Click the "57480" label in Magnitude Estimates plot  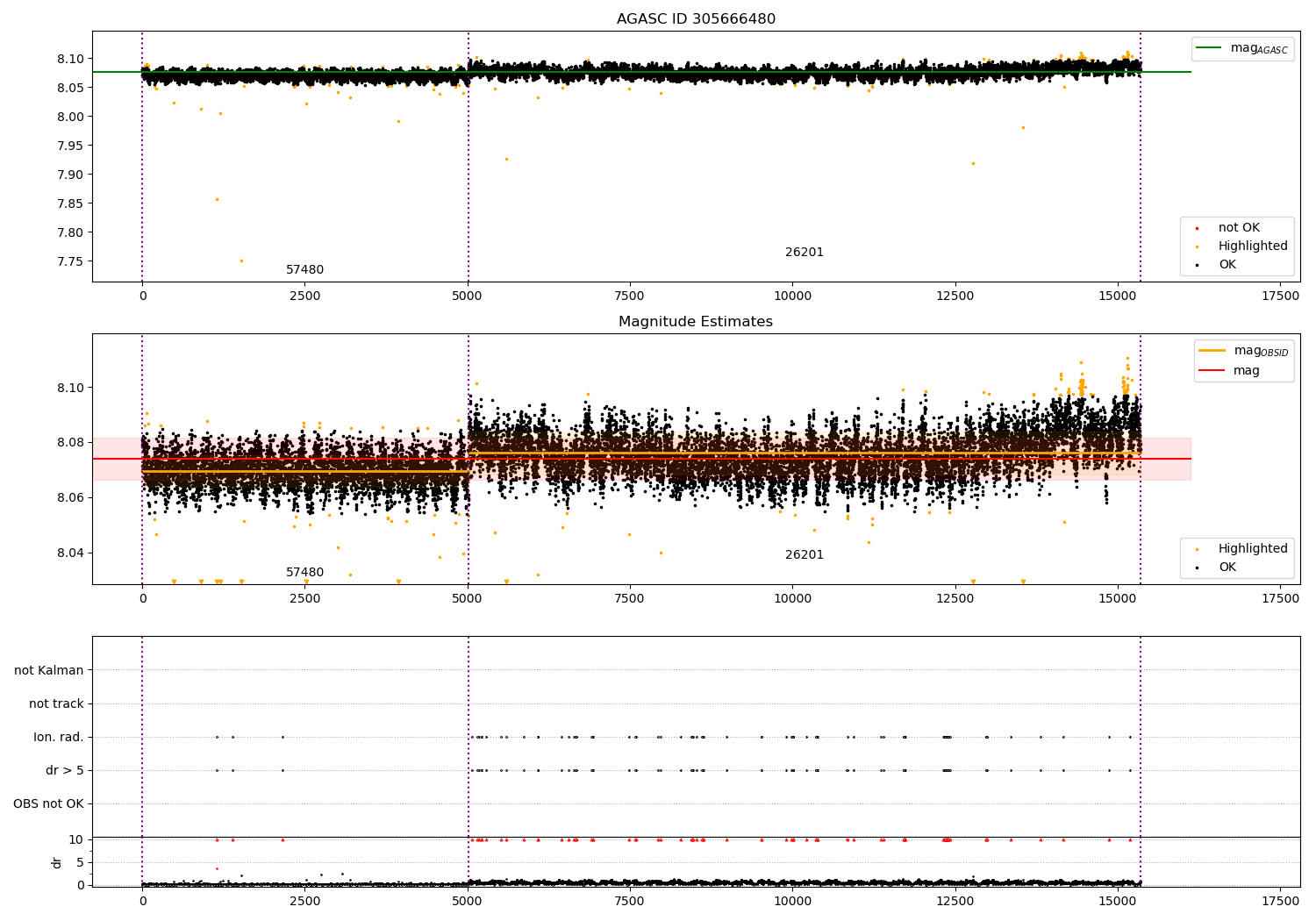click(x=304, y=573)
